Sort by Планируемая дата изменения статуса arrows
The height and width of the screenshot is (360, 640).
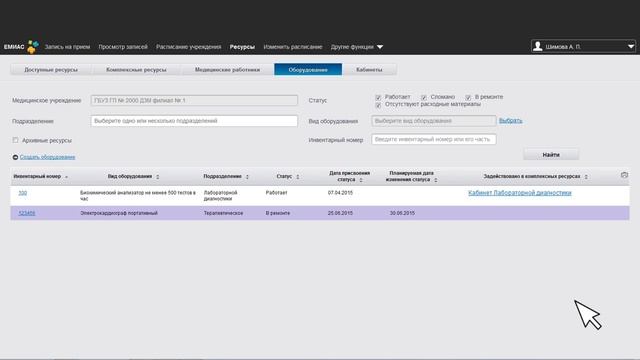[x=436, y=180]
